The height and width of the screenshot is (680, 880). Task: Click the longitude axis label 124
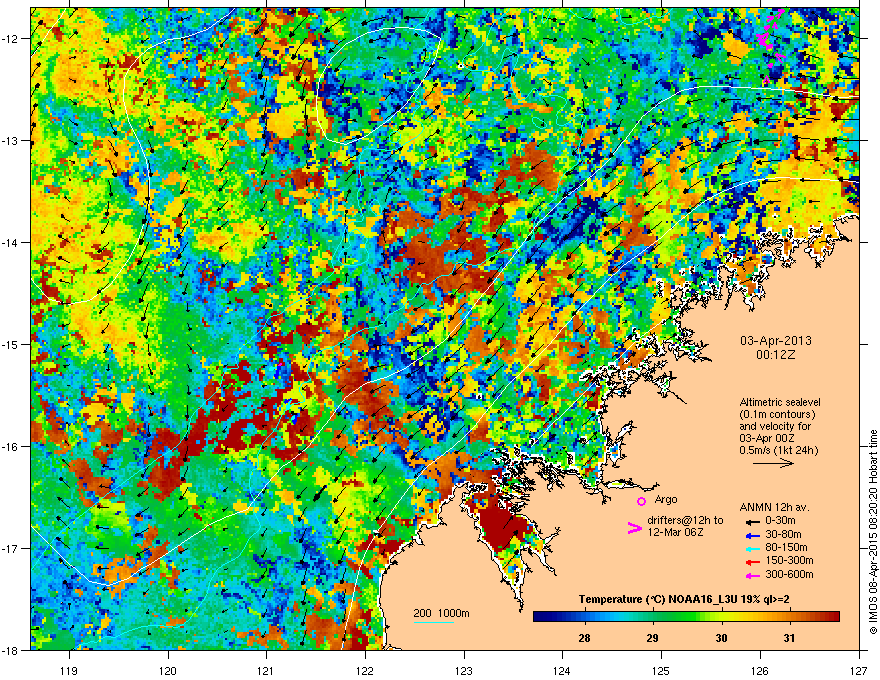point(562,670)
